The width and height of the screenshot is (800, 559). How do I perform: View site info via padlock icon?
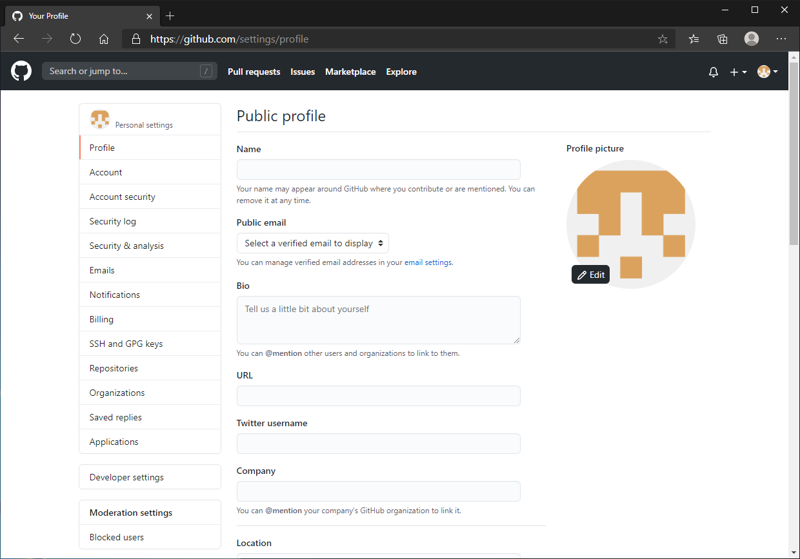pos(136,39)
